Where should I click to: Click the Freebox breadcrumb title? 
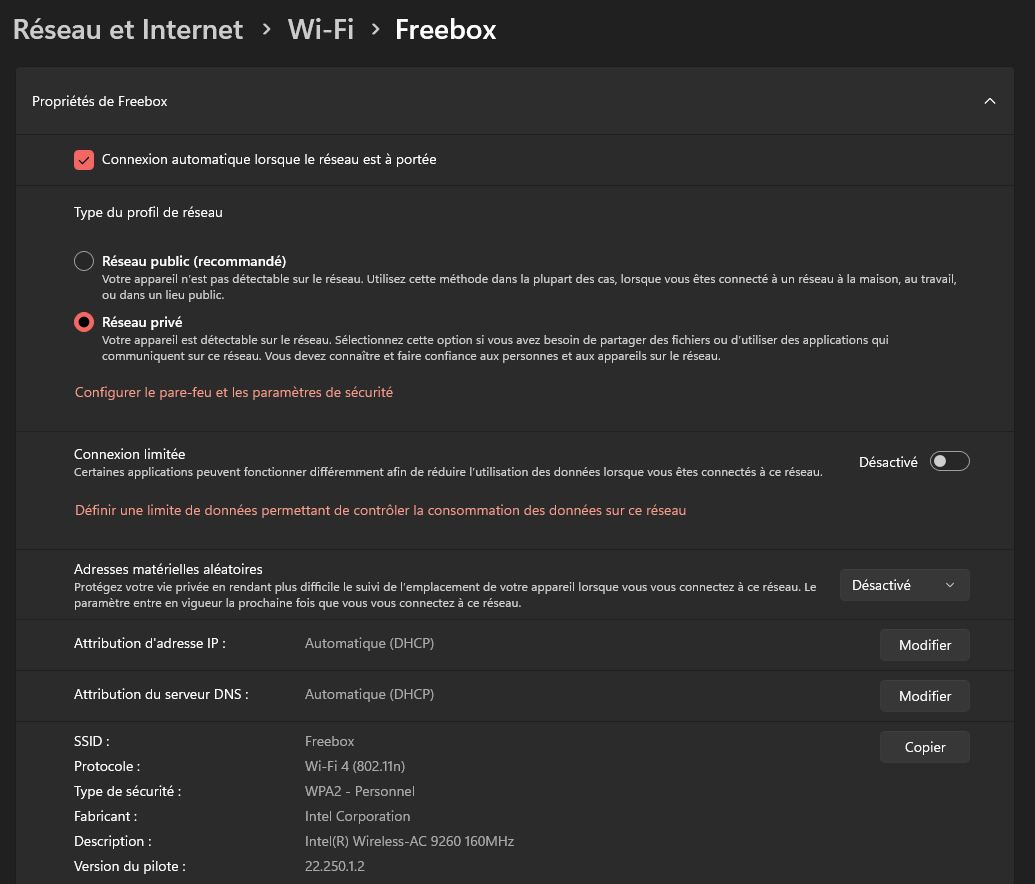(x=446, y=30)
